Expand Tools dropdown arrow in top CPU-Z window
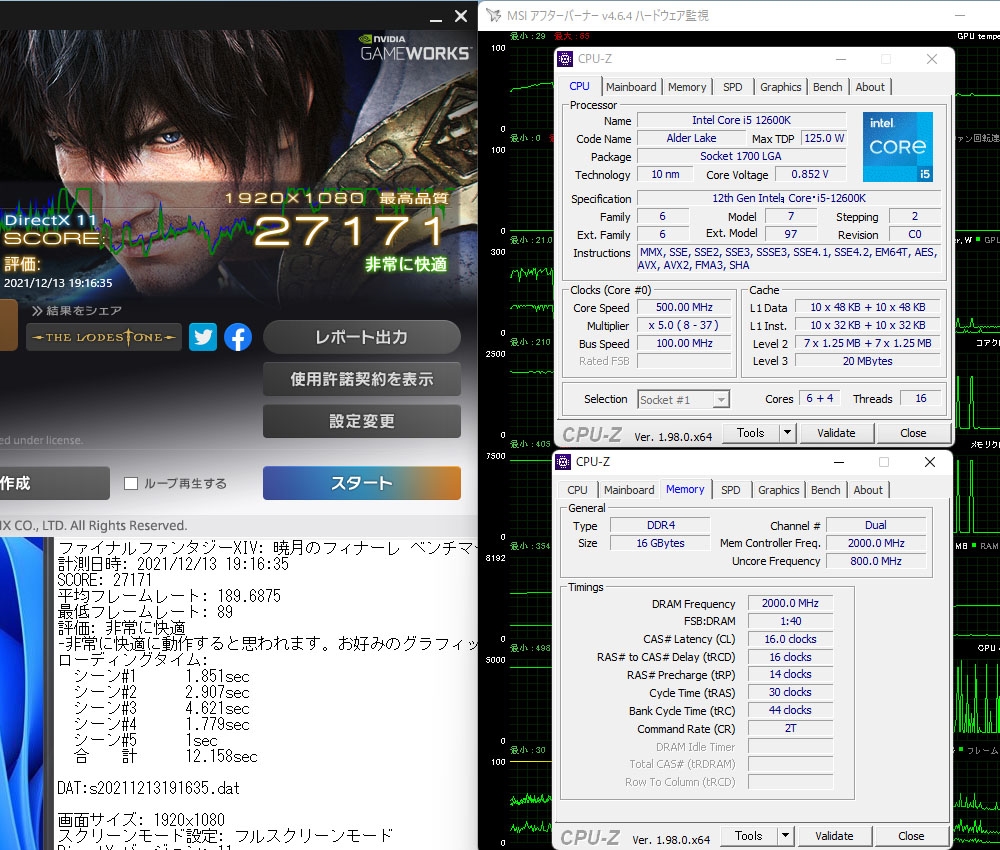 (x=788, y=432)
